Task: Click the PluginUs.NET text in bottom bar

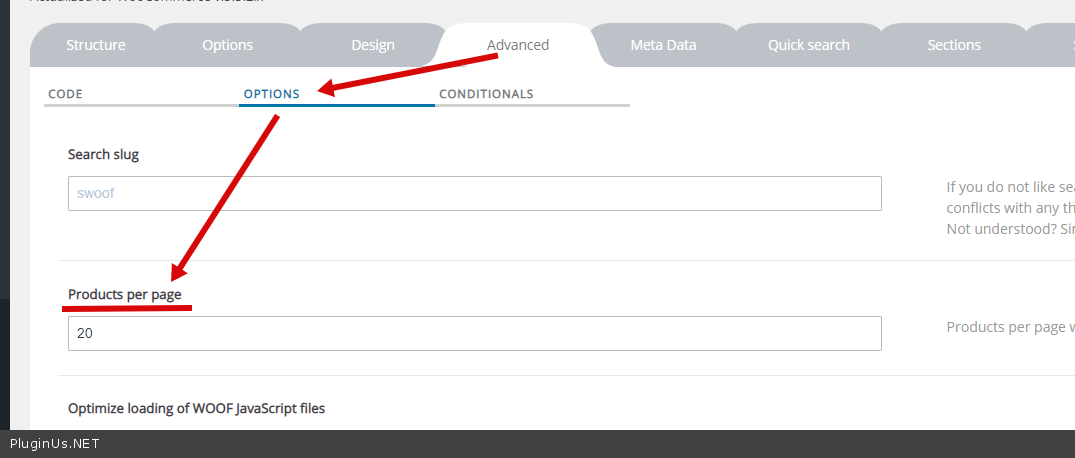Action: click(55, 444)
